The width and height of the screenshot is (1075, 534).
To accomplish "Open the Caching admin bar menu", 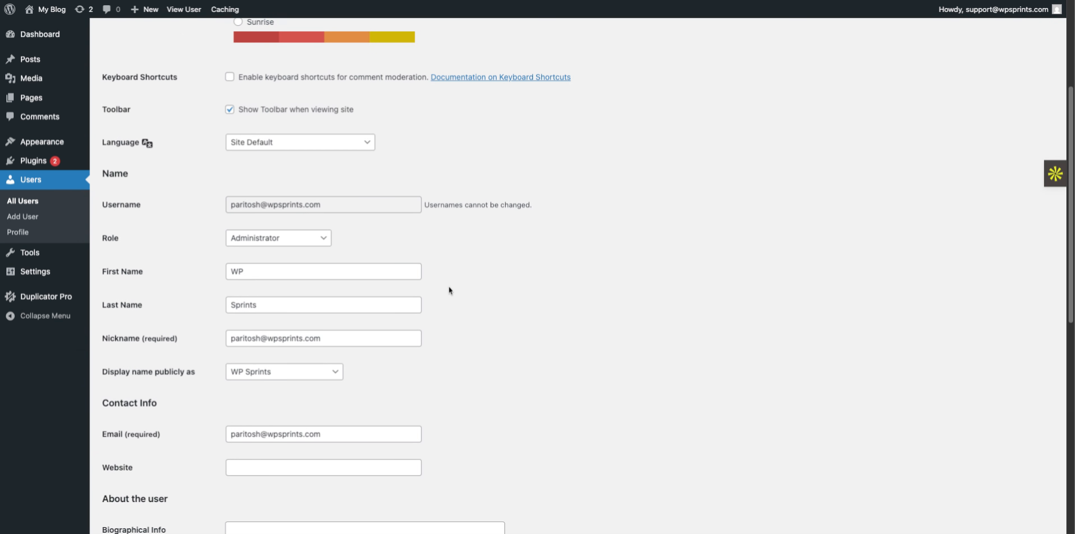I will point(225,9).
